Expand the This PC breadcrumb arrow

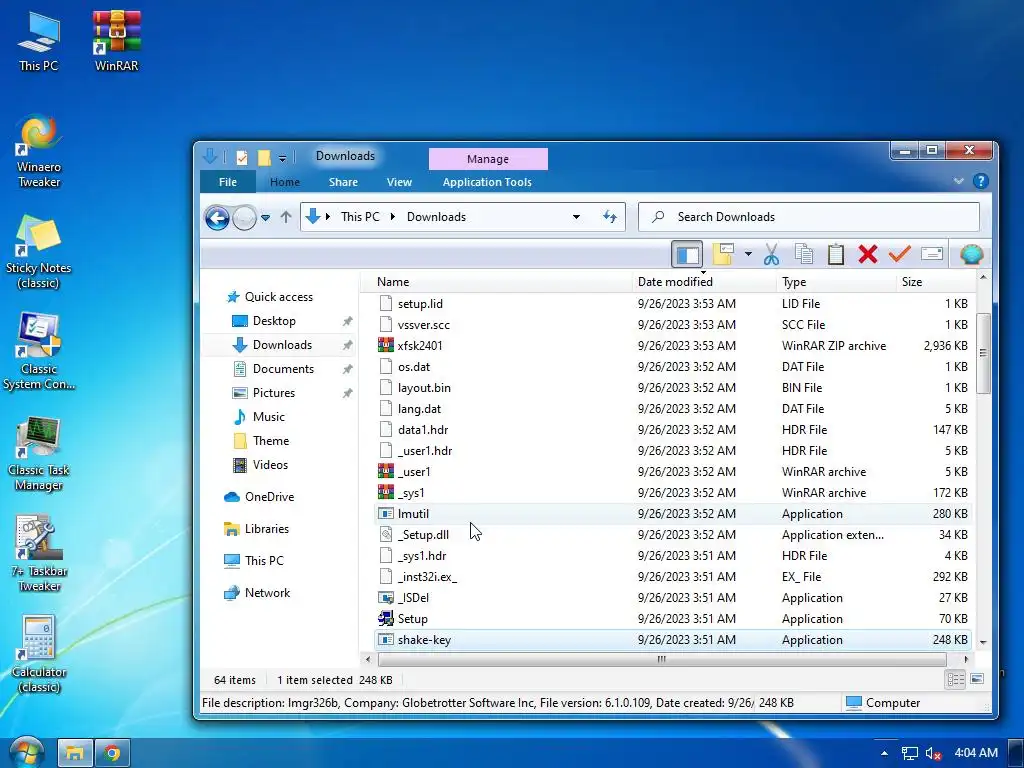[x=392, y=217]
